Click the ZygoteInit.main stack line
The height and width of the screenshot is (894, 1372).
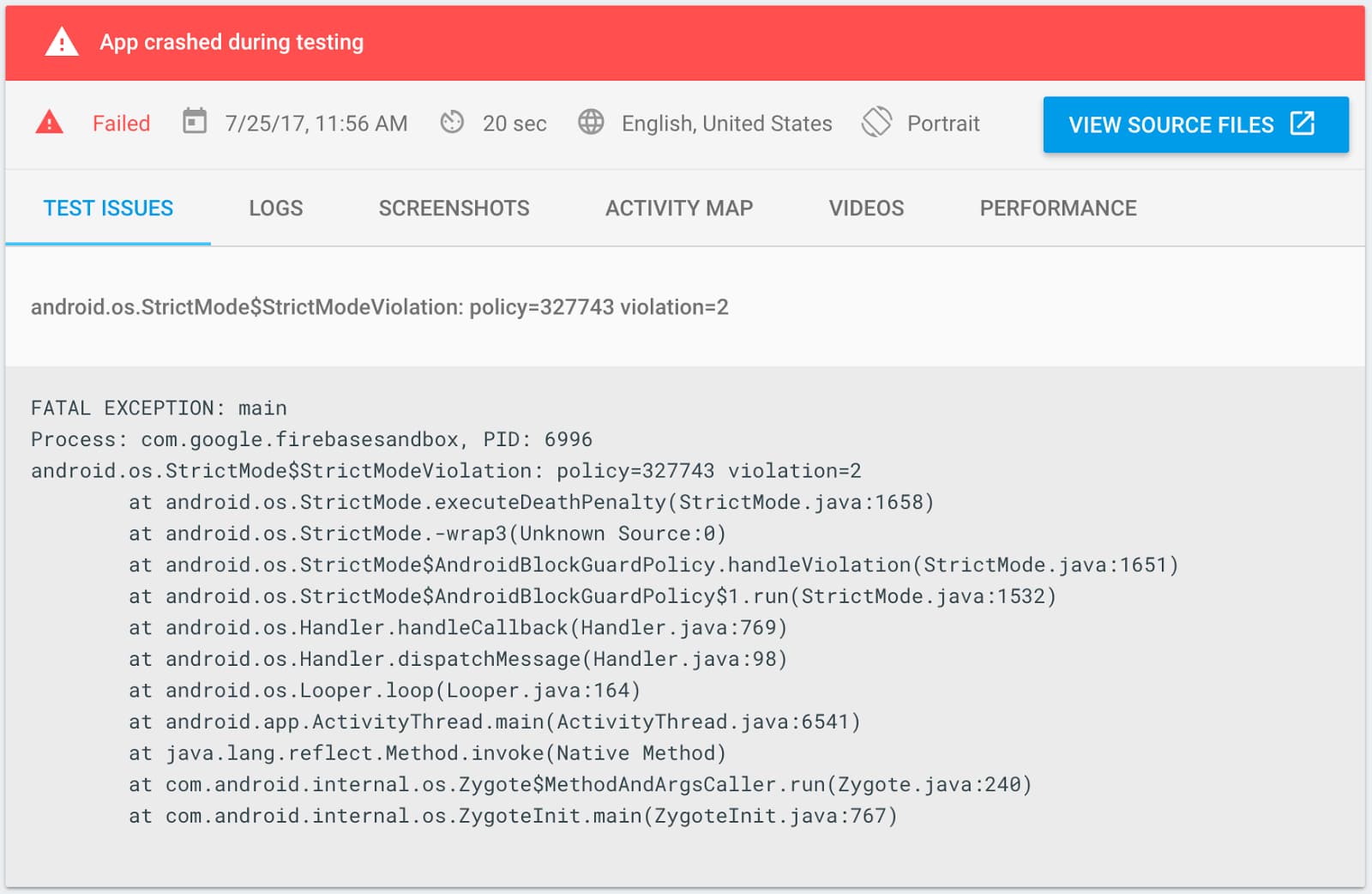pos(513,816)
